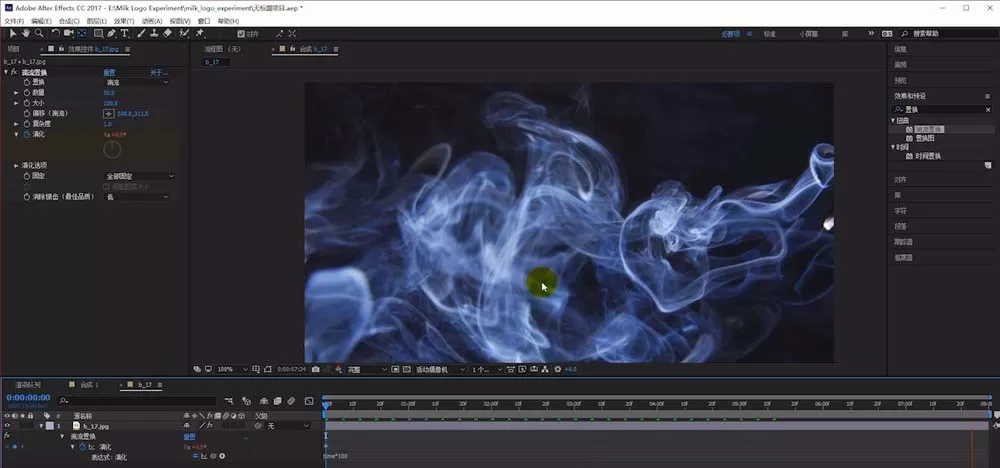Click the offset crosshair point button
This screenshot has height=468, width=1000.
pos(109,113)
